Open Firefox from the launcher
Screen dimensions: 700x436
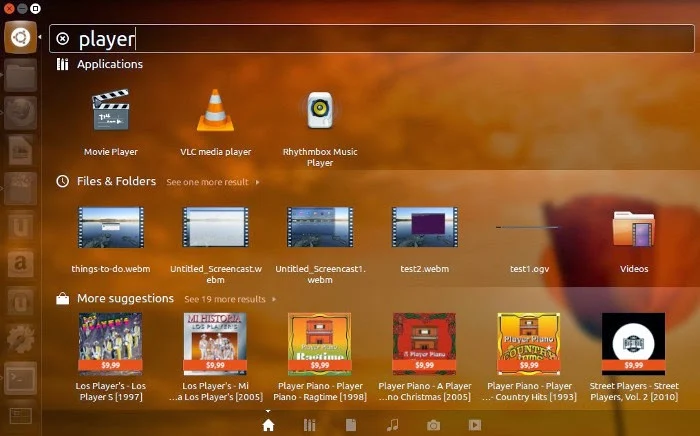click(x=21, y=113)
